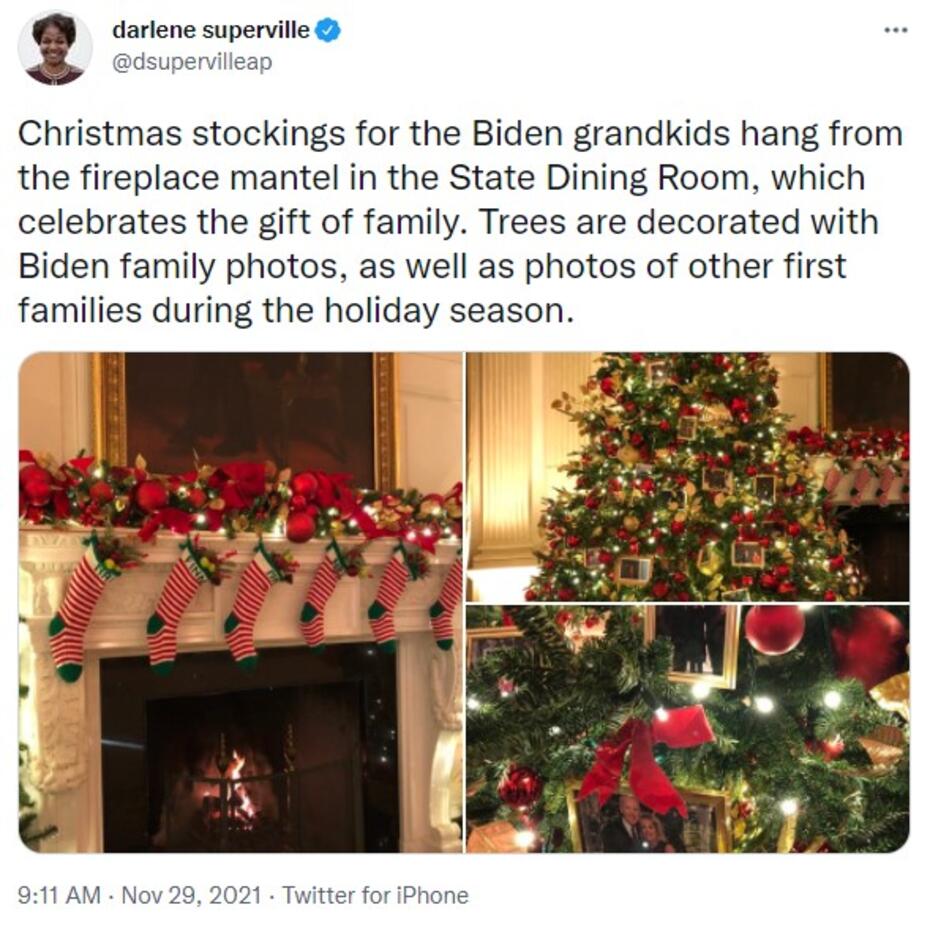
Task: Open the close-up tree ornament photo
Action: [688, 728]
